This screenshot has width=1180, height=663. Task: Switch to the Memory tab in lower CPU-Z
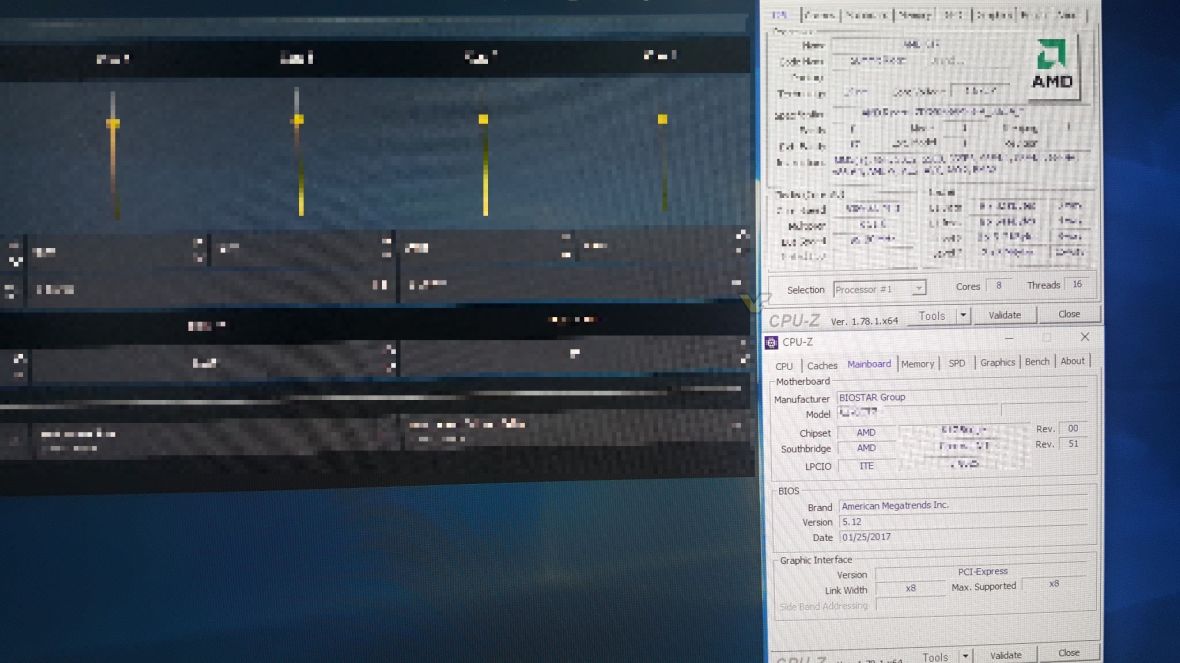918,364
